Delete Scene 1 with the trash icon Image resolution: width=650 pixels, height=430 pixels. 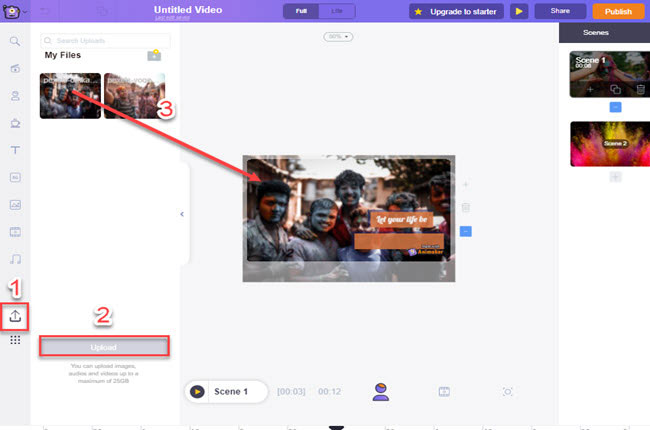(640, 89)
